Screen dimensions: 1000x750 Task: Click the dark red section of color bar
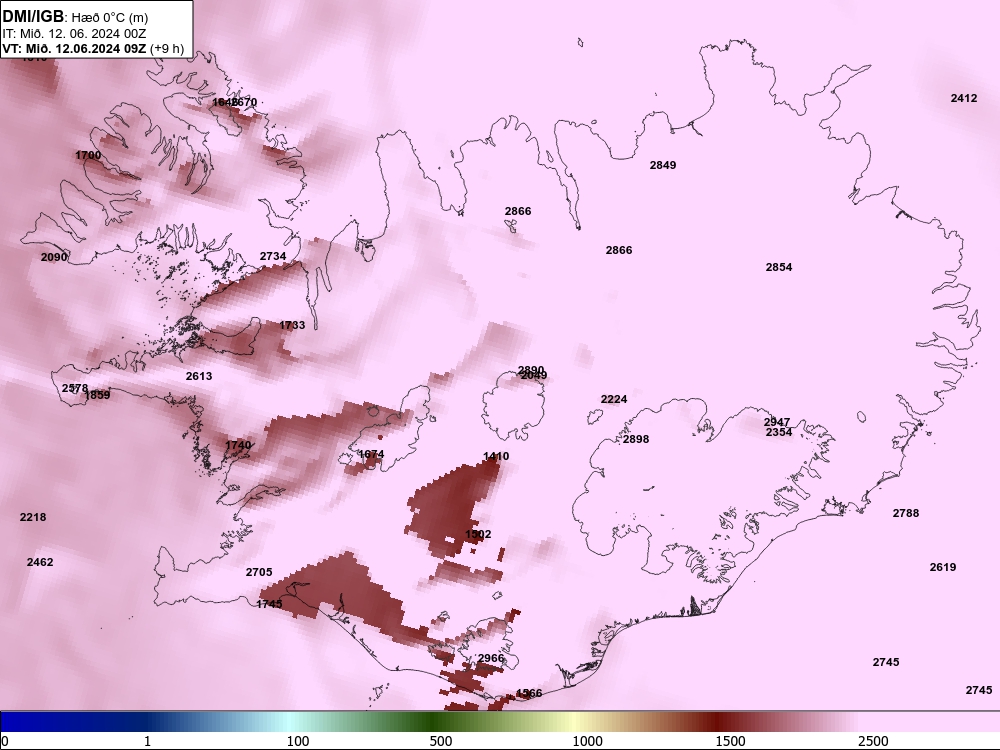719,722
